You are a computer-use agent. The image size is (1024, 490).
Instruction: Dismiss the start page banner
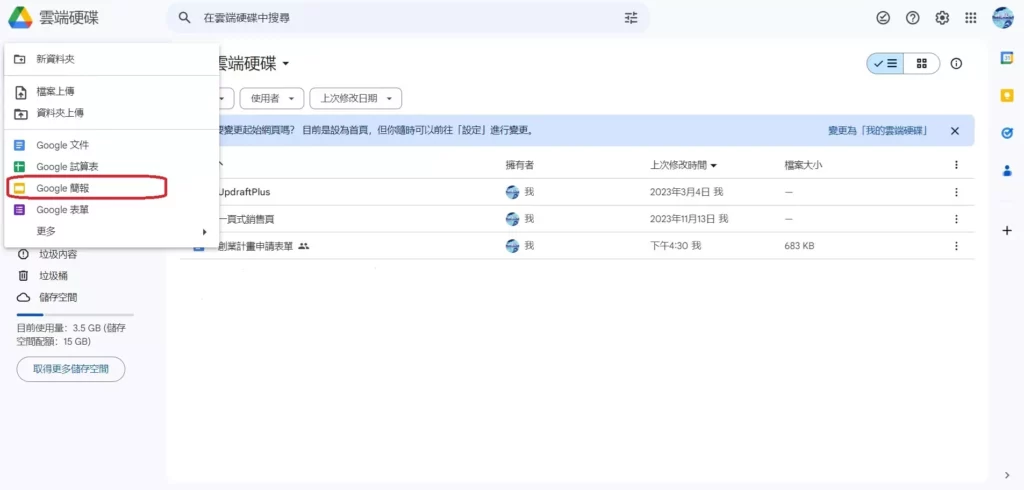coord(955,131)
